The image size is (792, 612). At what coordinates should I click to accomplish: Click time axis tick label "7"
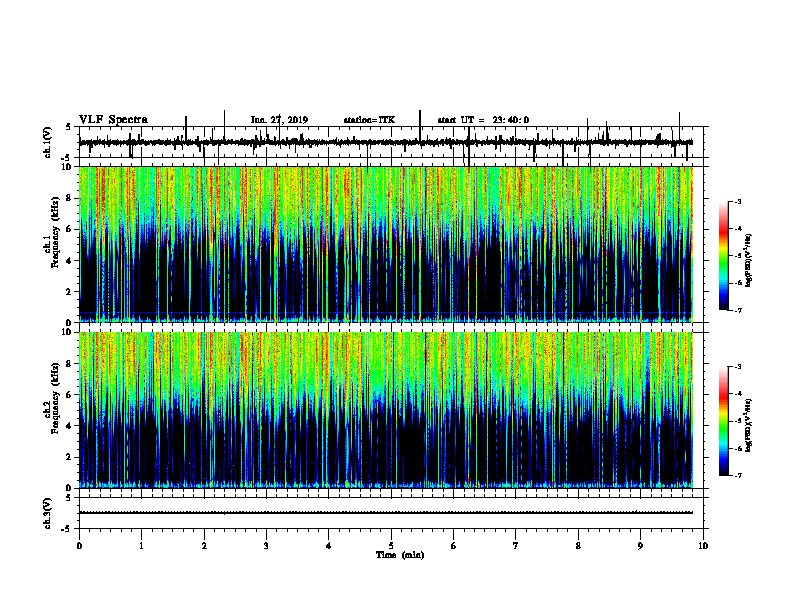pyautogui.click(x=516, y=546)
